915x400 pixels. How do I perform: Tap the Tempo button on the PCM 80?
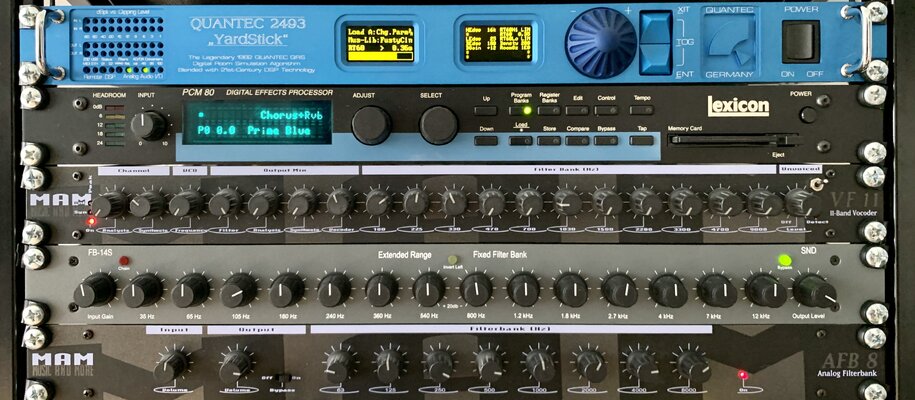tap(641, 110)
